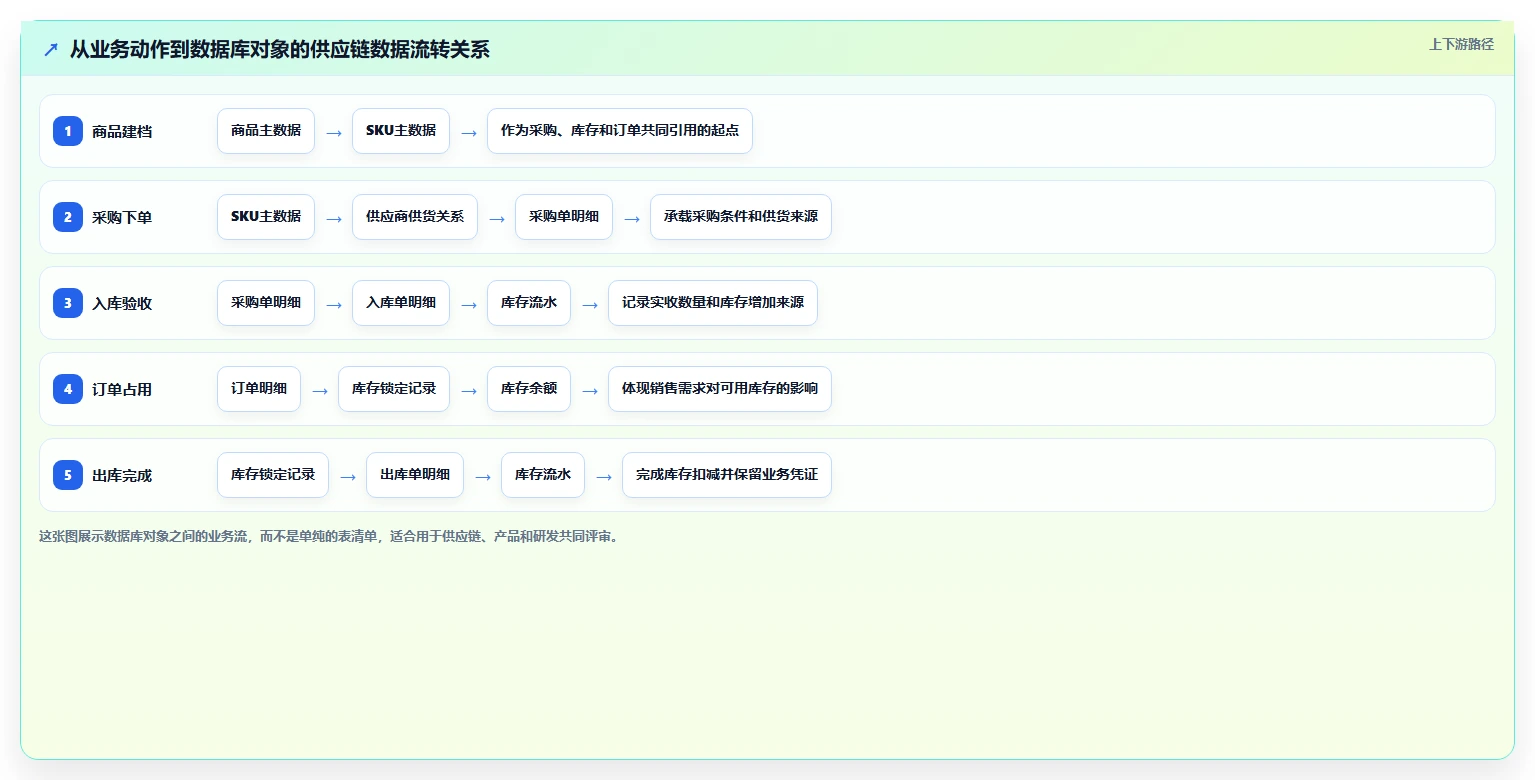Screen dimensions: 1535x780
Task: Select the step 1 number badge
Action: [x=68, y=131]
